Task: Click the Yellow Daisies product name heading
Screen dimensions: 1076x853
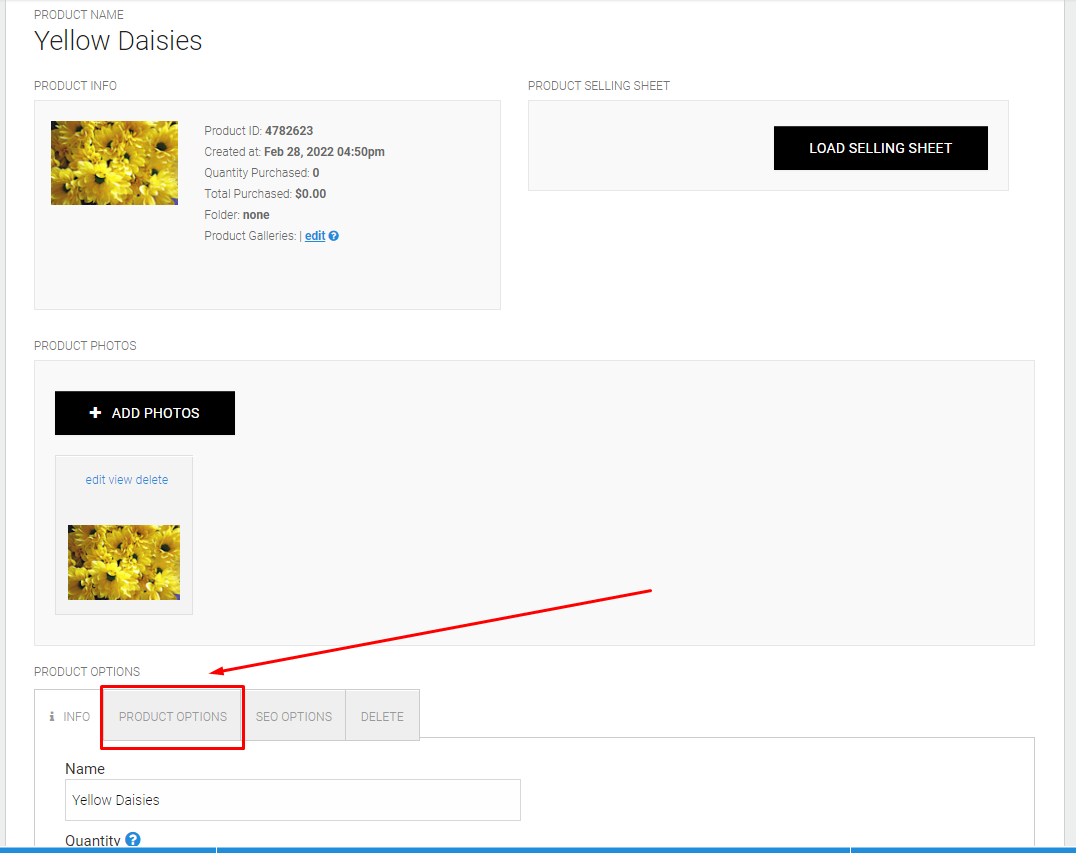Action: (x=118, y=41)
